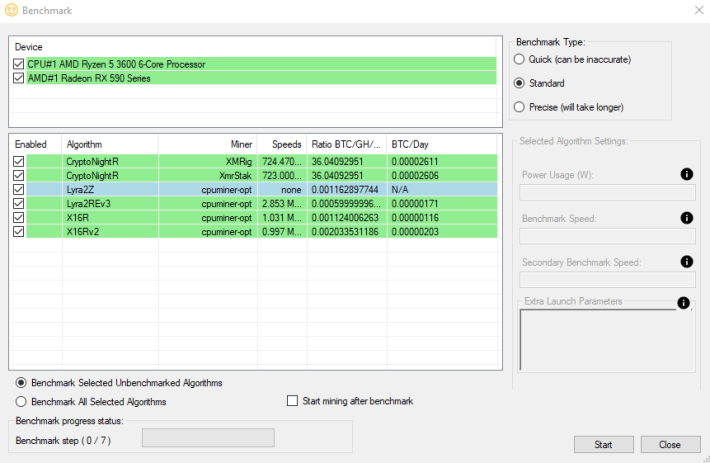The image size is (710, 463).
Task: Click the Benchmark step (0 / 7) text
Action: click(63, 440)
